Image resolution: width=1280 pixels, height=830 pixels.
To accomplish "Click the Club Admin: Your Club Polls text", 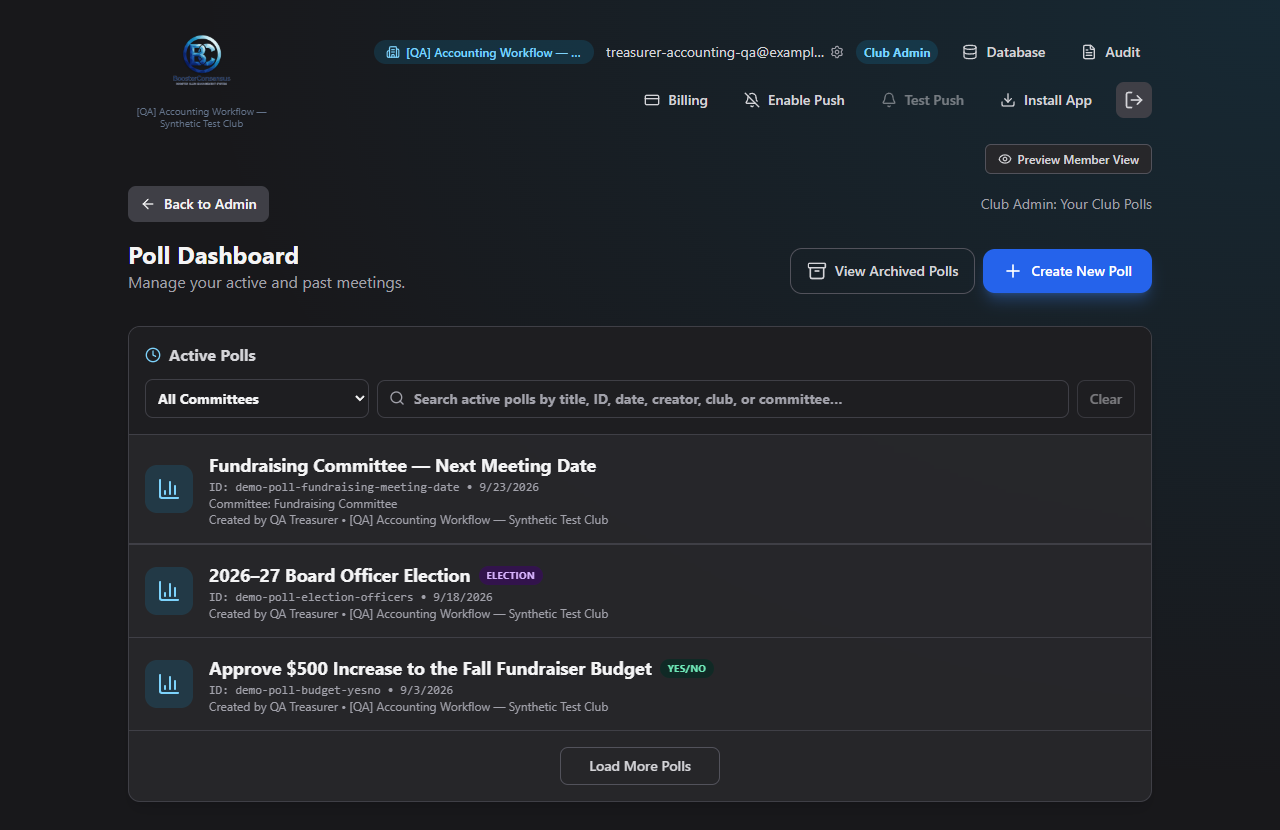I will 1066,204.
